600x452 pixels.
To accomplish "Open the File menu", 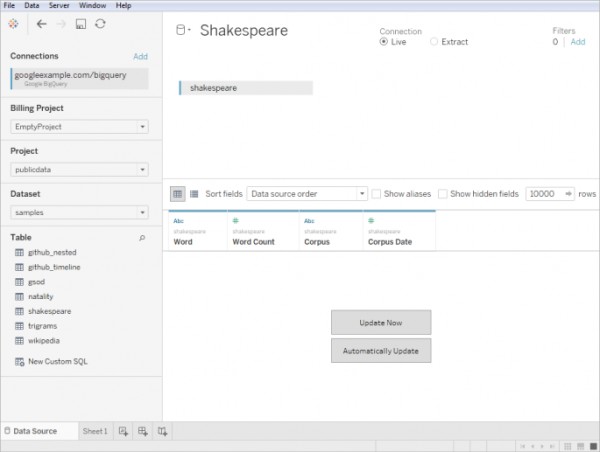I will point(9,5).
